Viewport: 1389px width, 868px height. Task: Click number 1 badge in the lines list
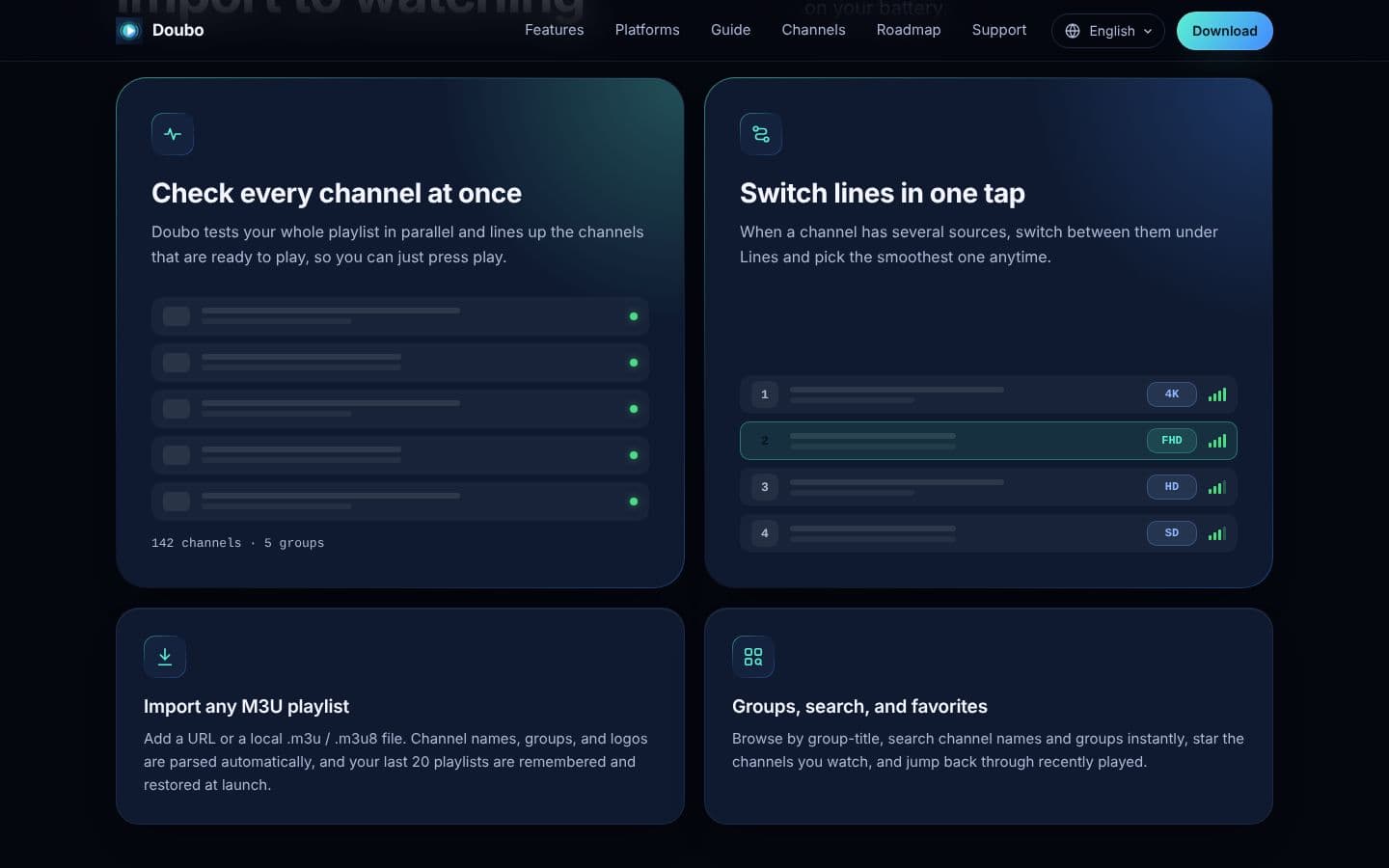click(x=765, y=394)
